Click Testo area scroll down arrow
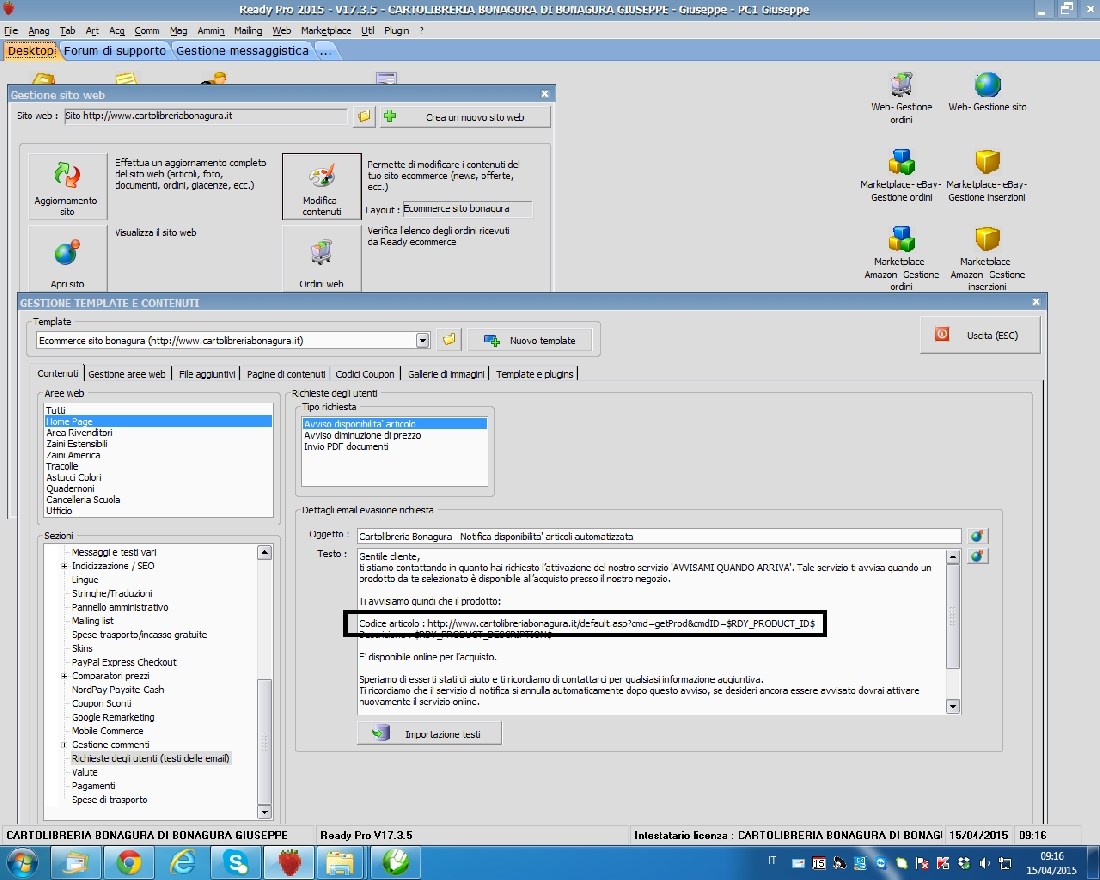Viewport: 1100px width, 880px height. pos(953,707)
